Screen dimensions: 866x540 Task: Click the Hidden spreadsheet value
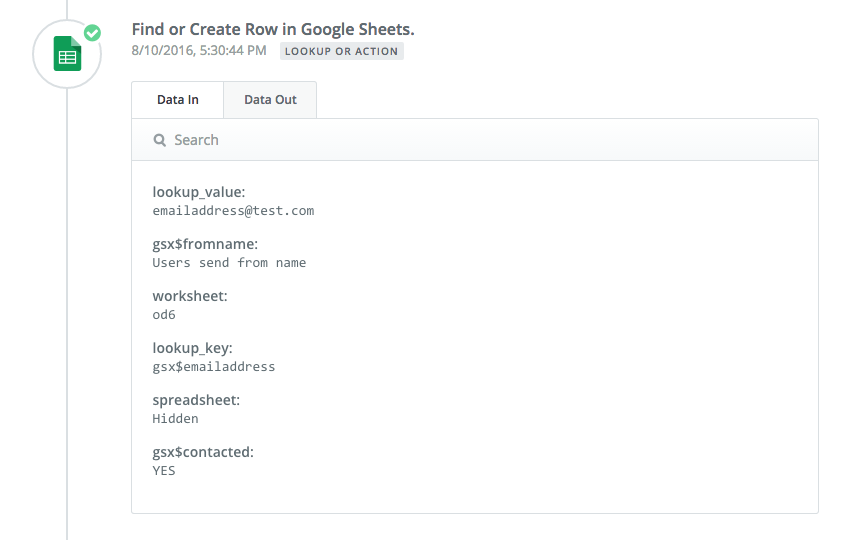[175, 419]
